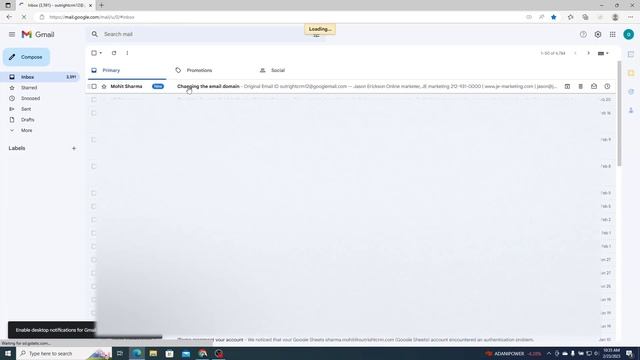Viewport: 640px width, 360px height.
Task: Open a new browser tab
Action: (101, 5)
